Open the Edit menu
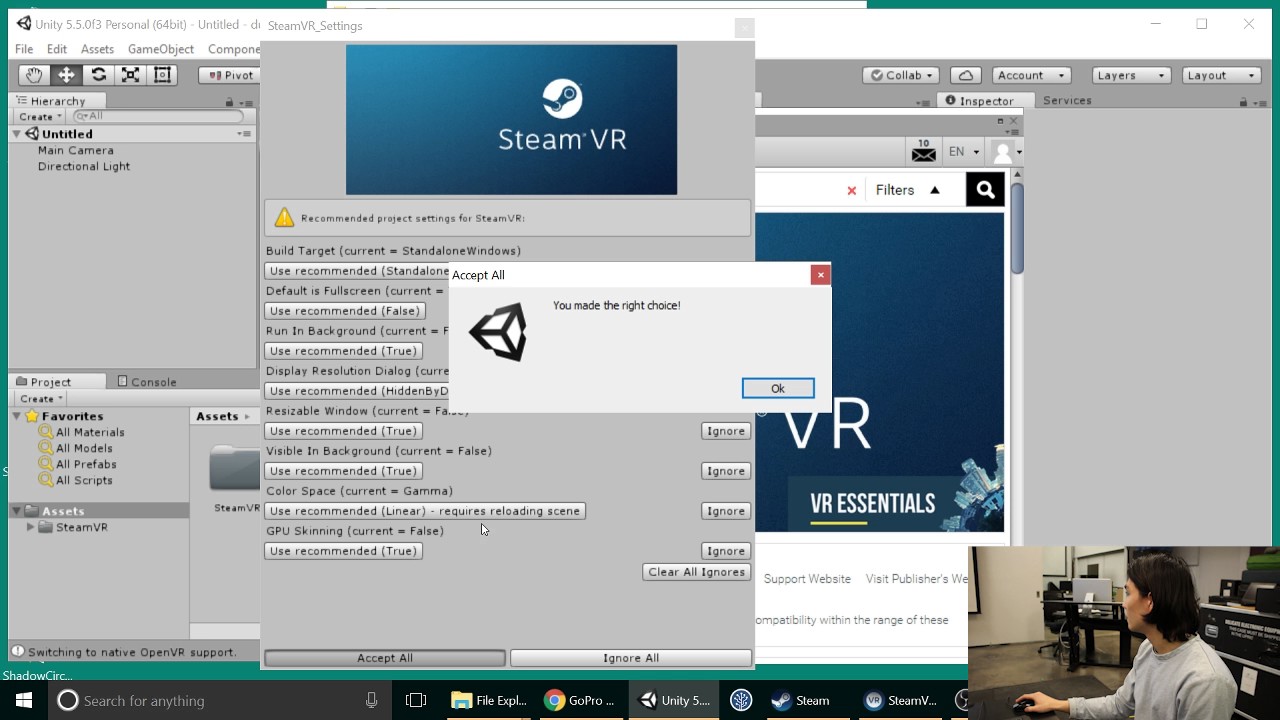The image size is (1280, 720). 57,49
